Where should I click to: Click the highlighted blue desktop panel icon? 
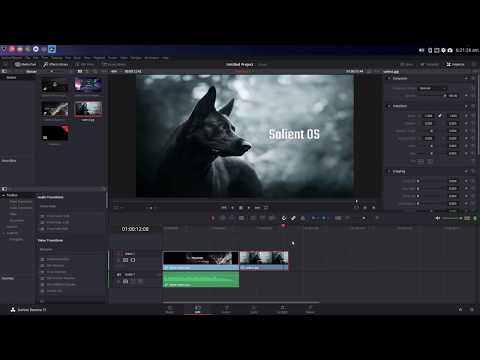[x=52, y=49]
